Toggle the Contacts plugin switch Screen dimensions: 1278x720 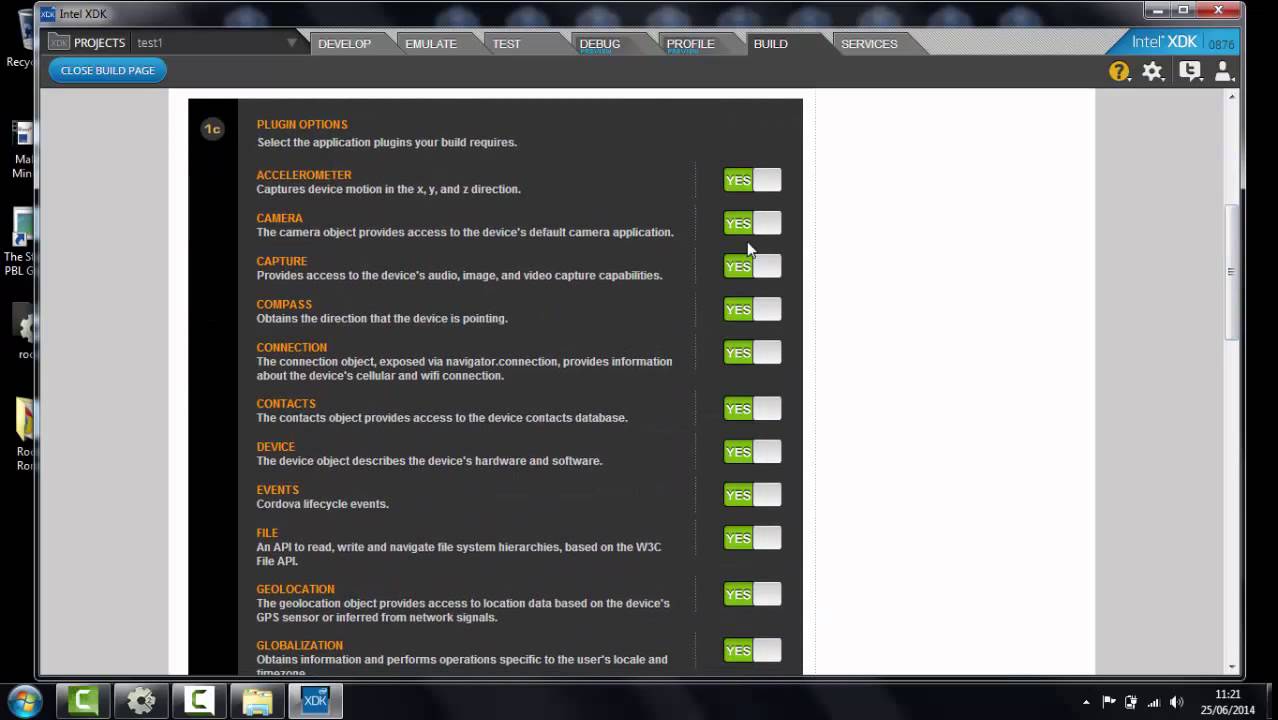[752, 408]
